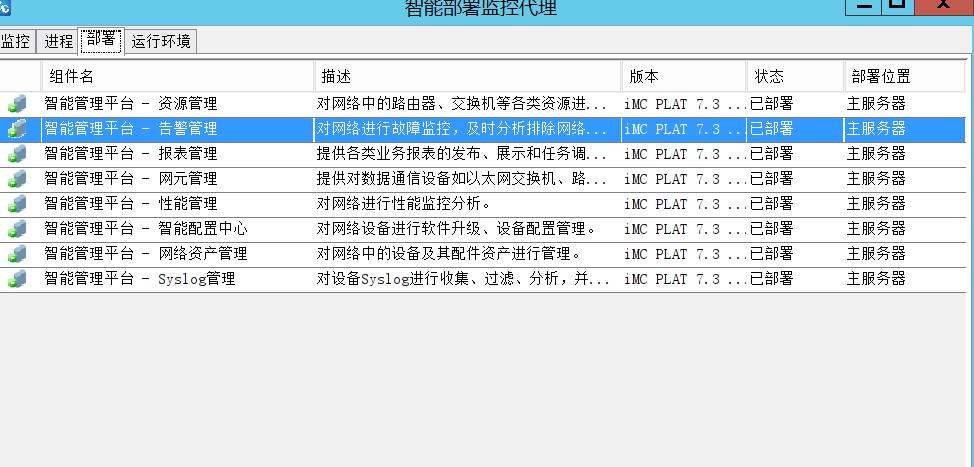Screen dimensions: 974x467
Task: Select row 智能管理平台 - 性能管理
Action: (x=483, y=204)
